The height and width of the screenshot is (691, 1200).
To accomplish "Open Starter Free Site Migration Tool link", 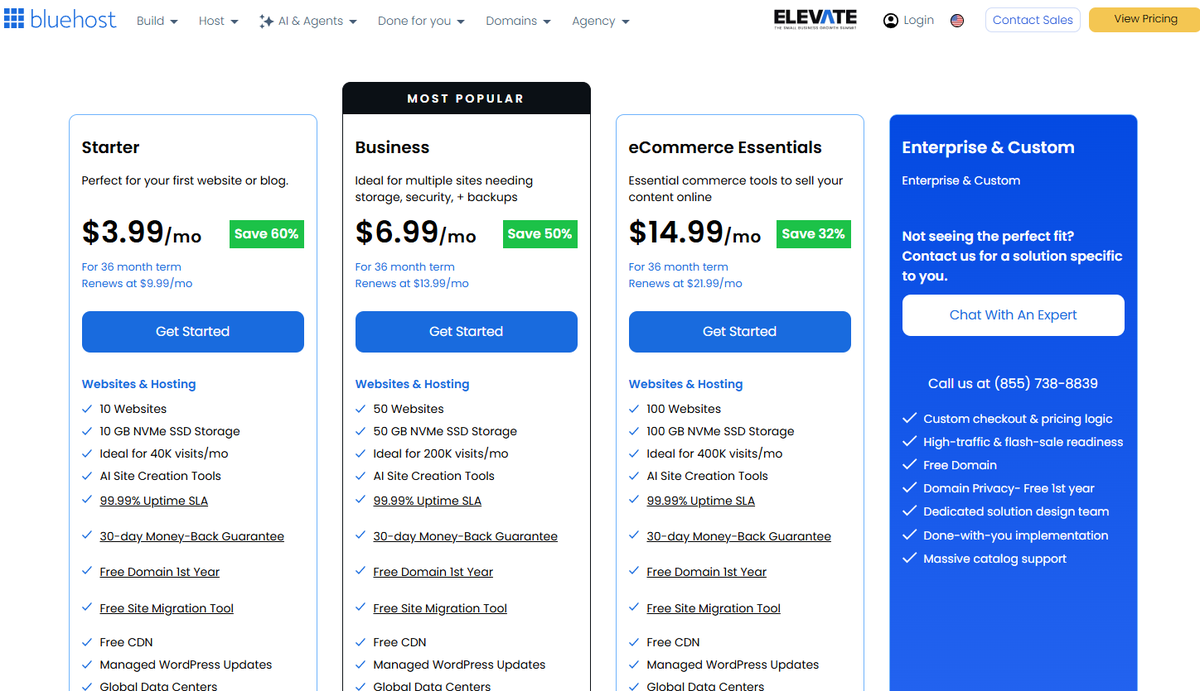I will pyautogui.click(x=167, y=608).
